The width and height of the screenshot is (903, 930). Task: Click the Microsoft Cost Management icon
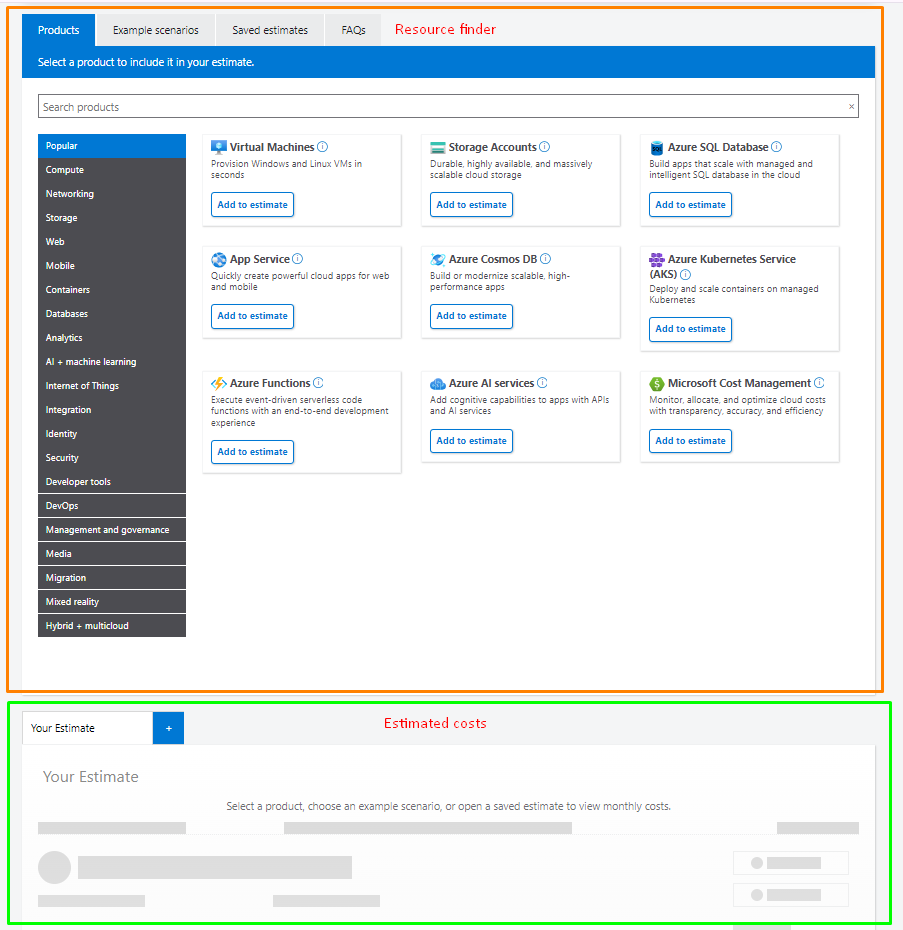[x=656, y=383]
